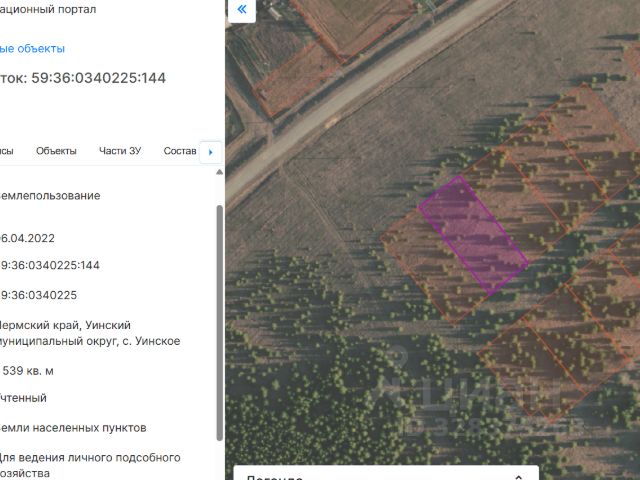Switch to the Части ЗУ tab

120,151
